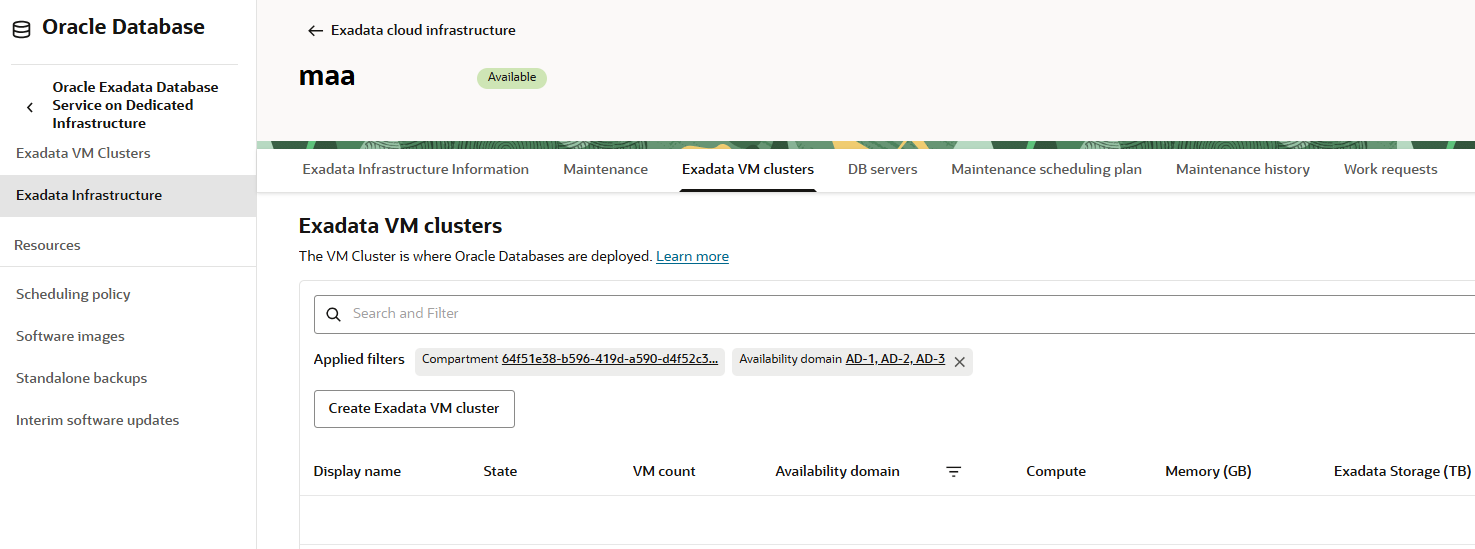This screenshot has height=549, width=1475.
Task: Click the Oracle Database stack icon
Action: point(21,29)
